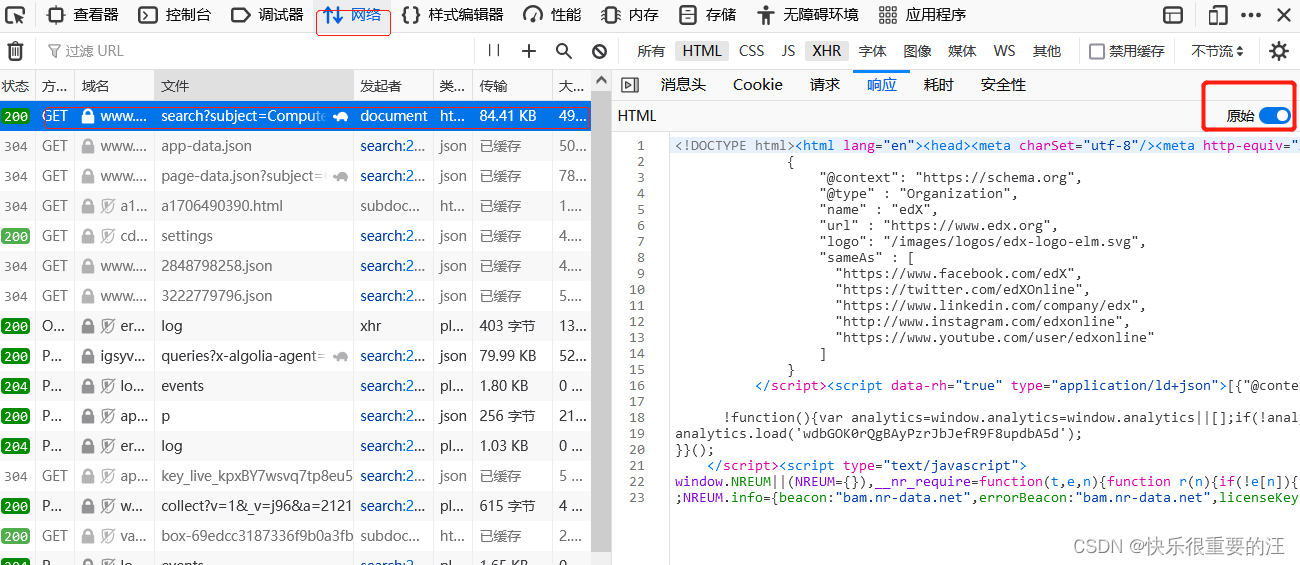
Task: Open request blocking icon
Action: pyautogui.click(x=599, y=51)
